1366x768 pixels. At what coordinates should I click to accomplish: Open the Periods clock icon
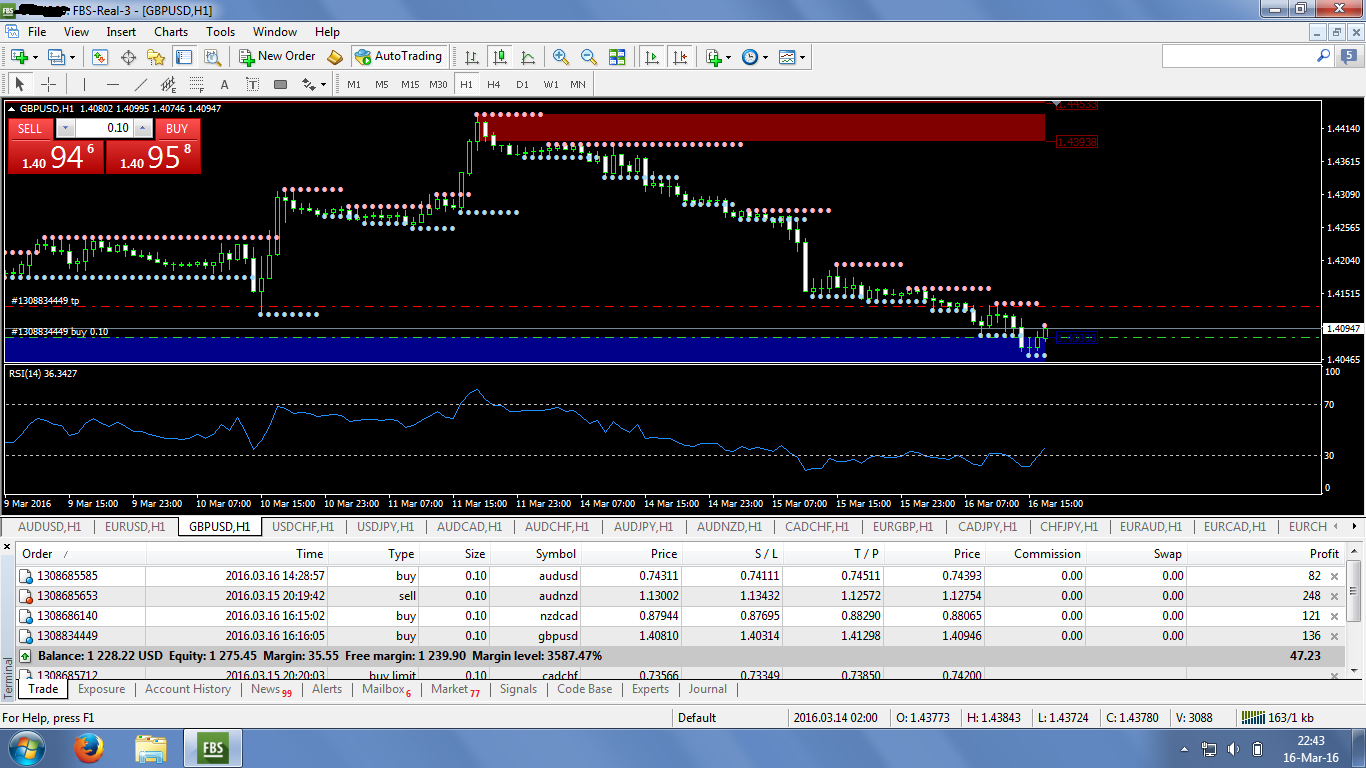(x=750, y=57)
